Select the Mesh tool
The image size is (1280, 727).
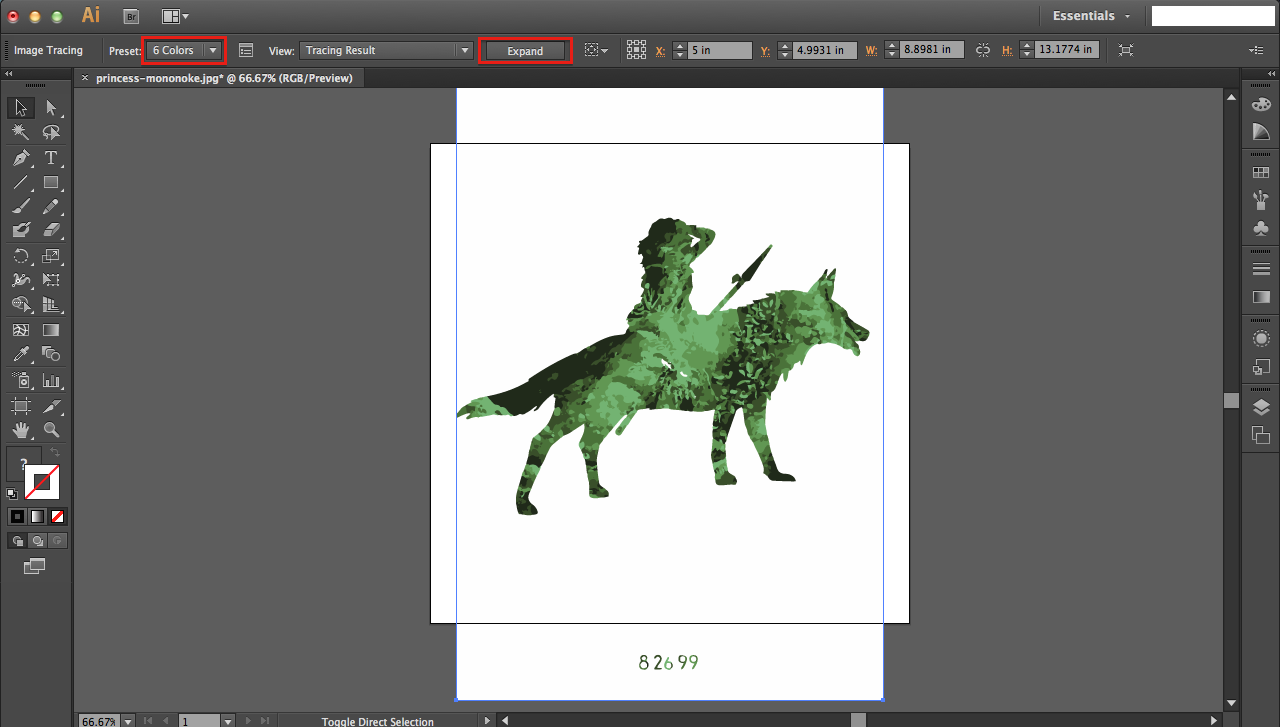[21, 330]
